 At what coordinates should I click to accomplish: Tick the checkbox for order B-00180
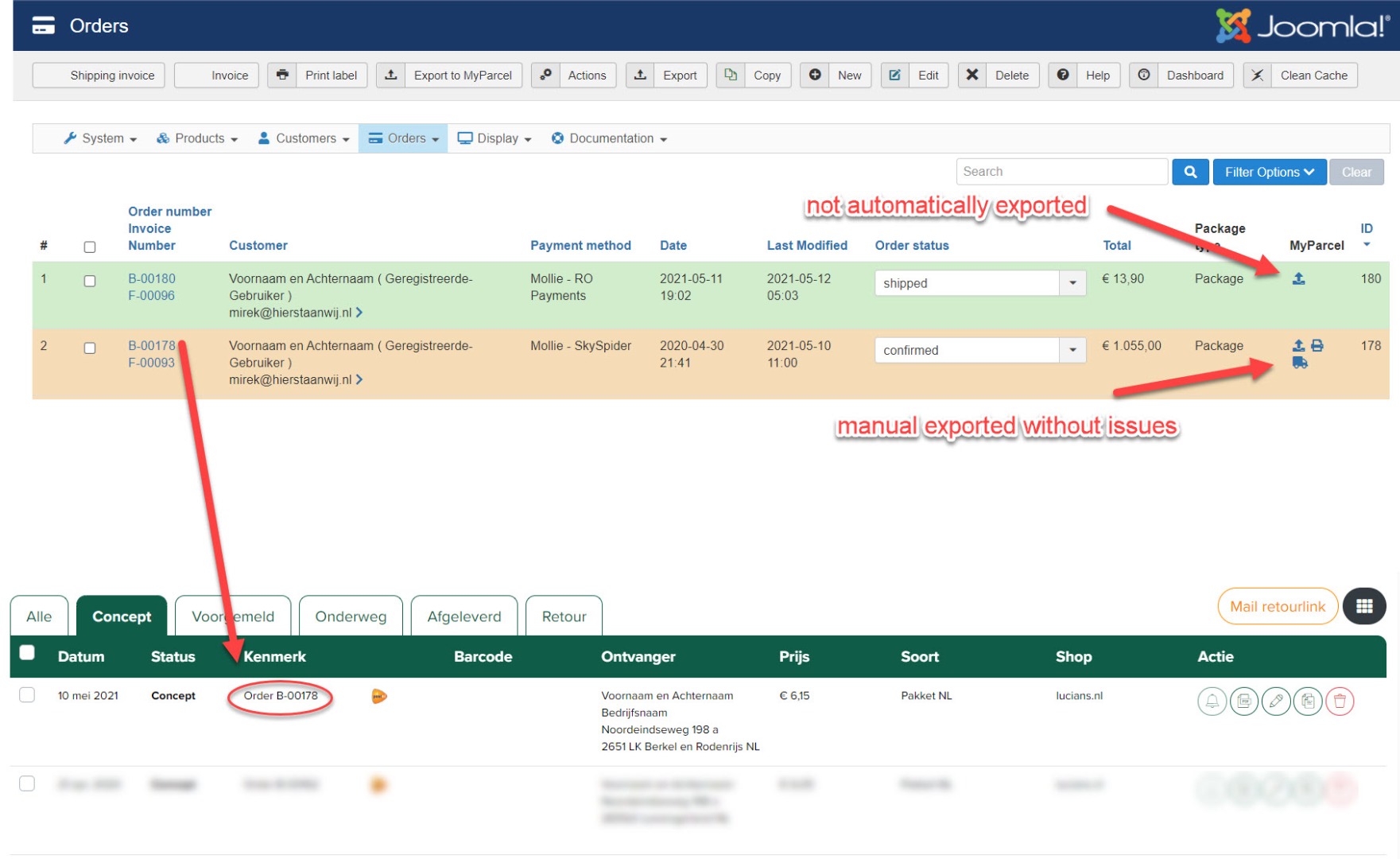click(90, 282)
